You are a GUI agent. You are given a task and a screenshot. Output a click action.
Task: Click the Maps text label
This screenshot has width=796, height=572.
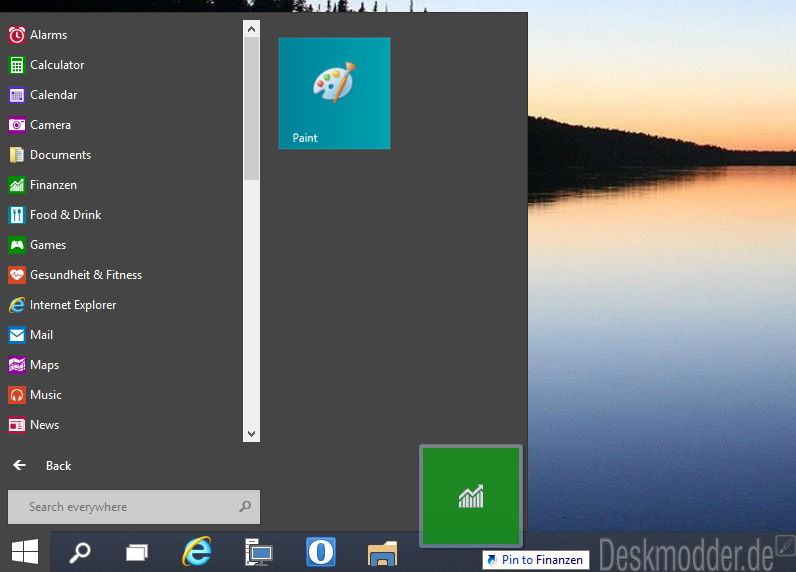[44, 365]
